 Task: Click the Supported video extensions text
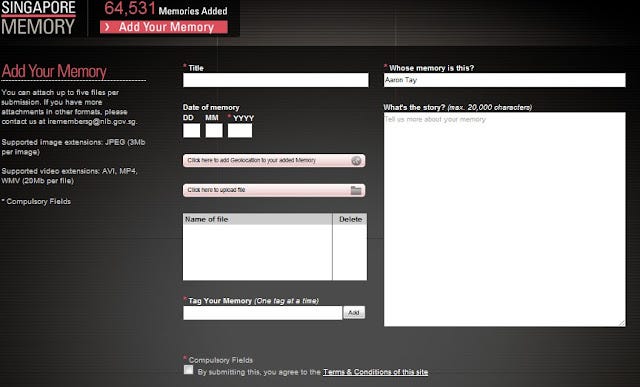(69, 176)
